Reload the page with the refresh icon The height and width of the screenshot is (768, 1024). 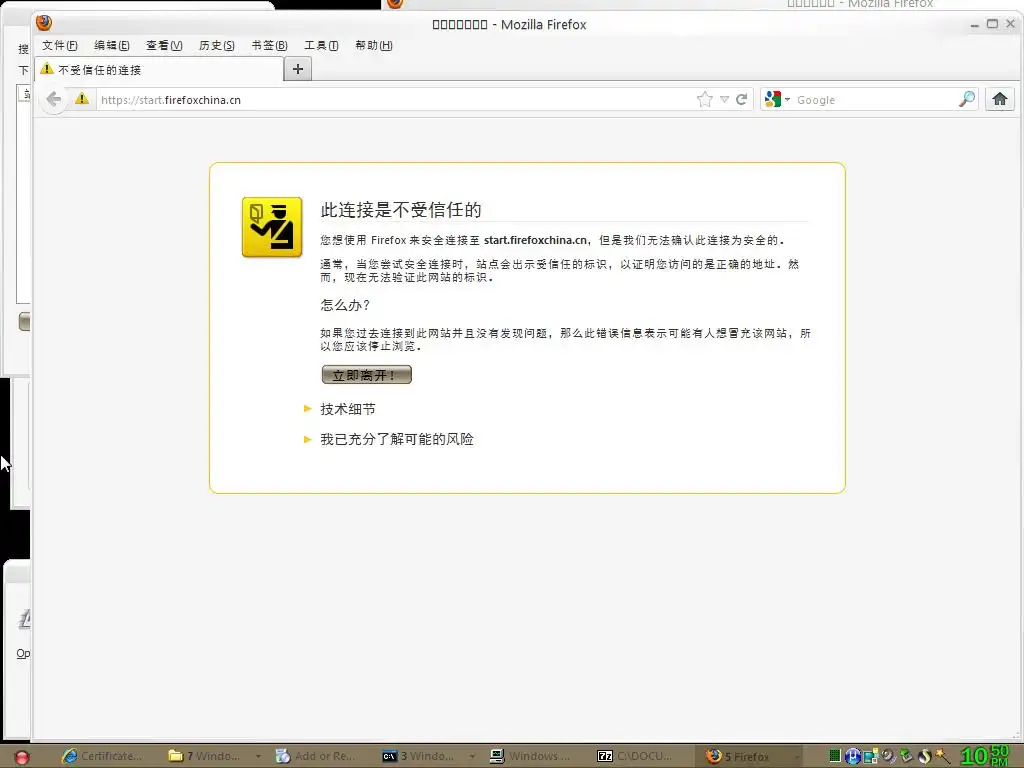coord(741,99)
